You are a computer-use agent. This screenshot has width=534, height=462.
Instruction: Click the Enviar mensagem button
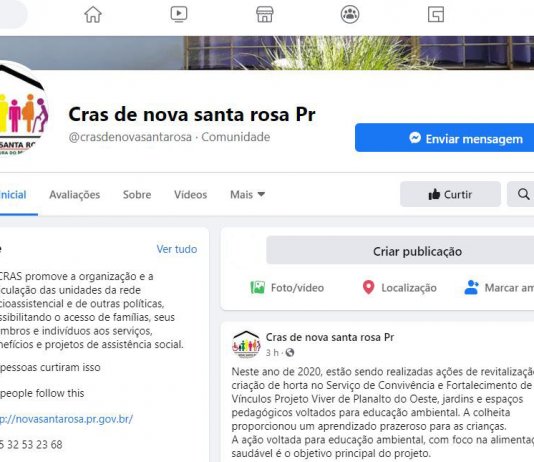click(444, 138)
